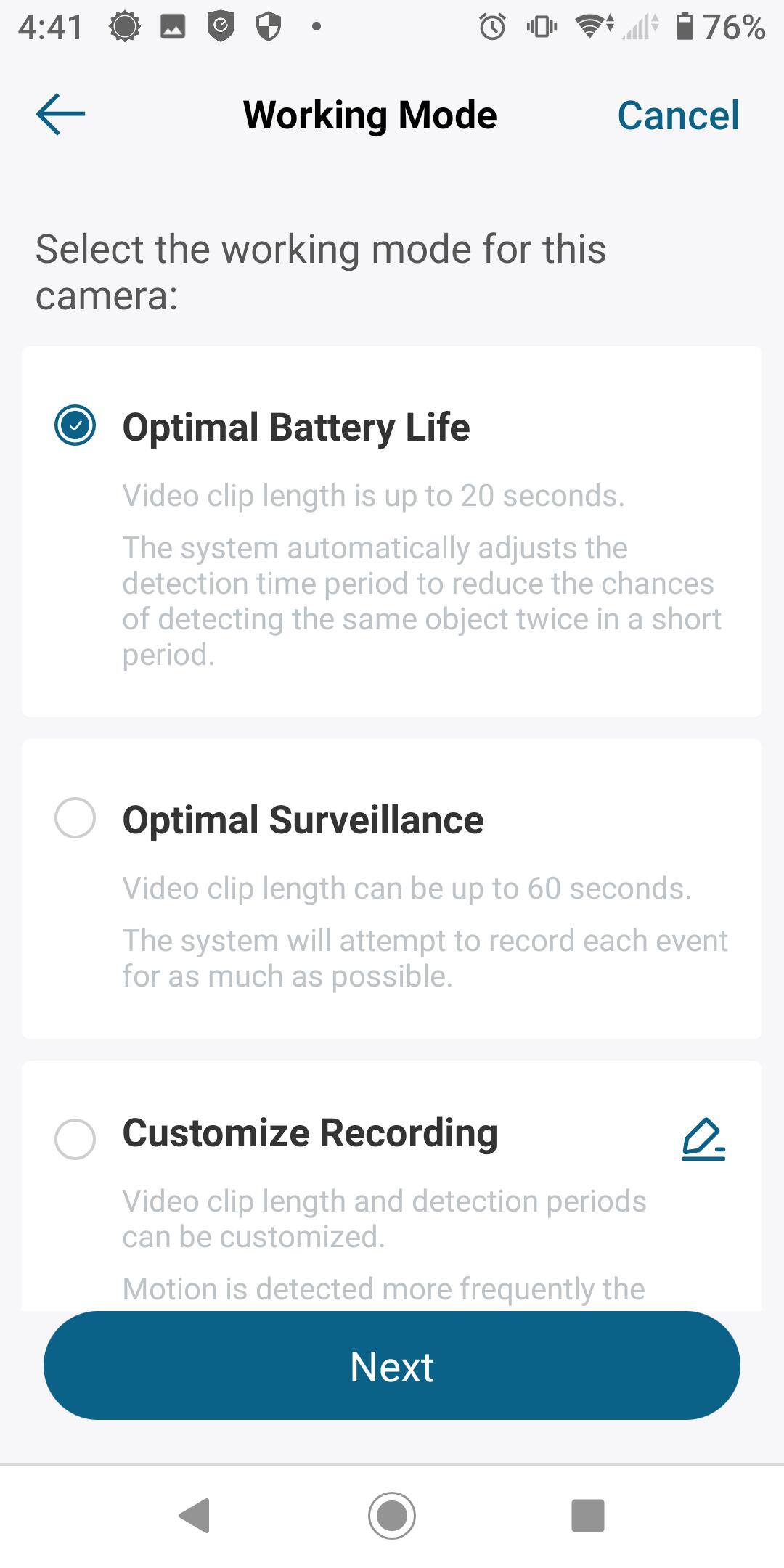
Task: Tap the alarm clock status icon
Action: pyautogui.click(x=492, y=28)
